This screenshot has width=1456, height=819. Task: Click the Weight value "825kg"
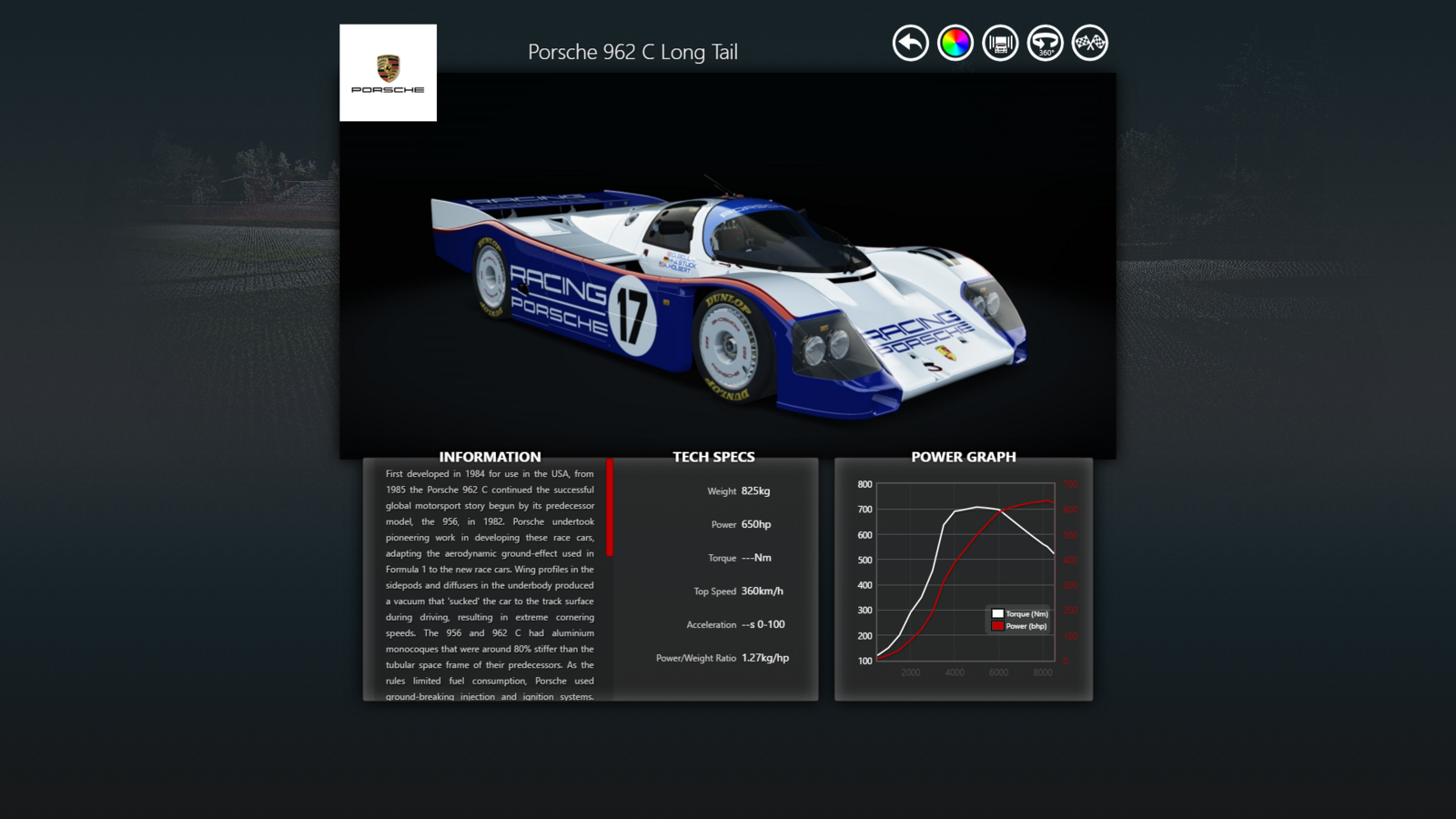755,490
